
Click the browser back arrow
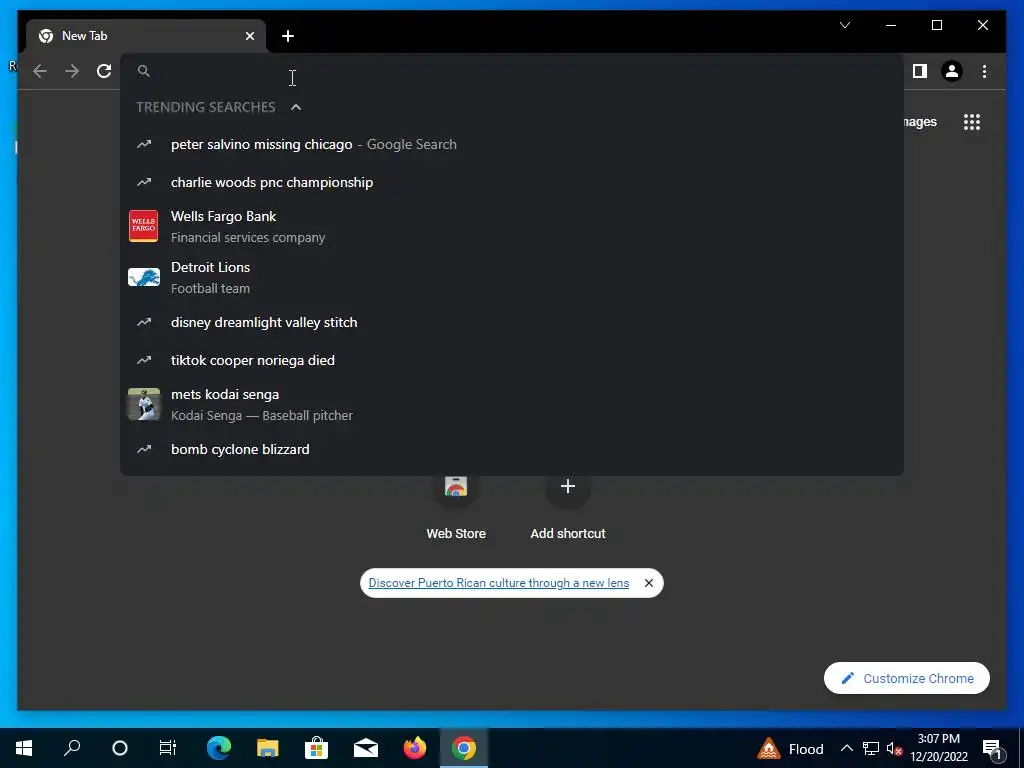click(x=40, y=71)
